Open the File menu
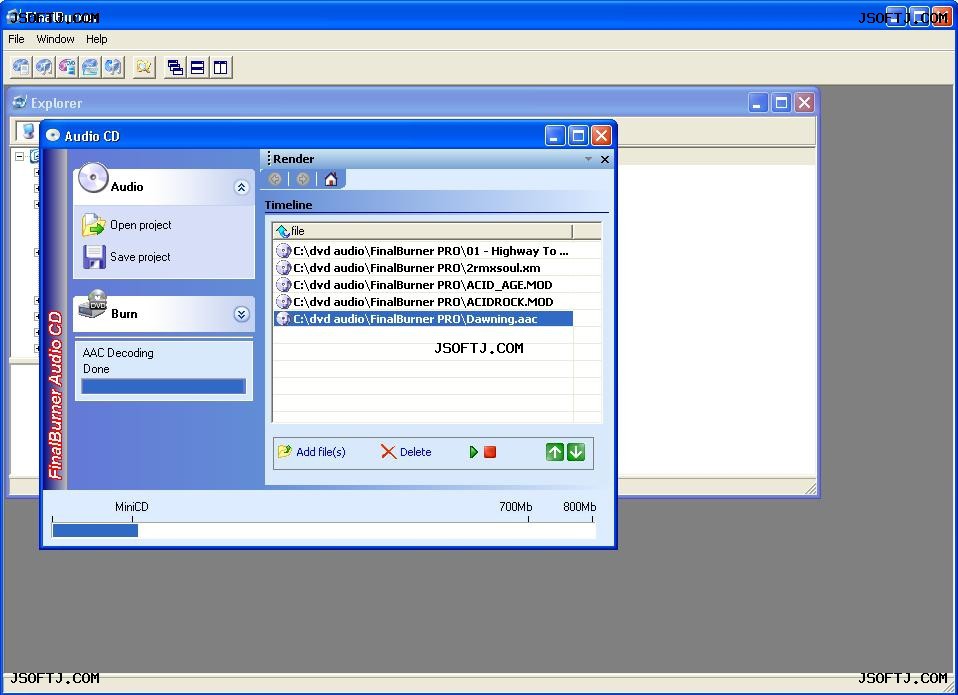Image resolution: width=958 pixels, height=695 pixels. click(16, 39)
